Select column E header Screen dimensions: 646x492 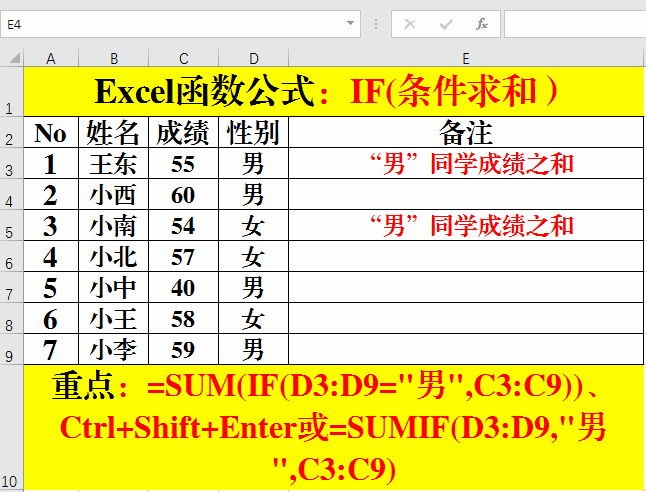[466, 59]
